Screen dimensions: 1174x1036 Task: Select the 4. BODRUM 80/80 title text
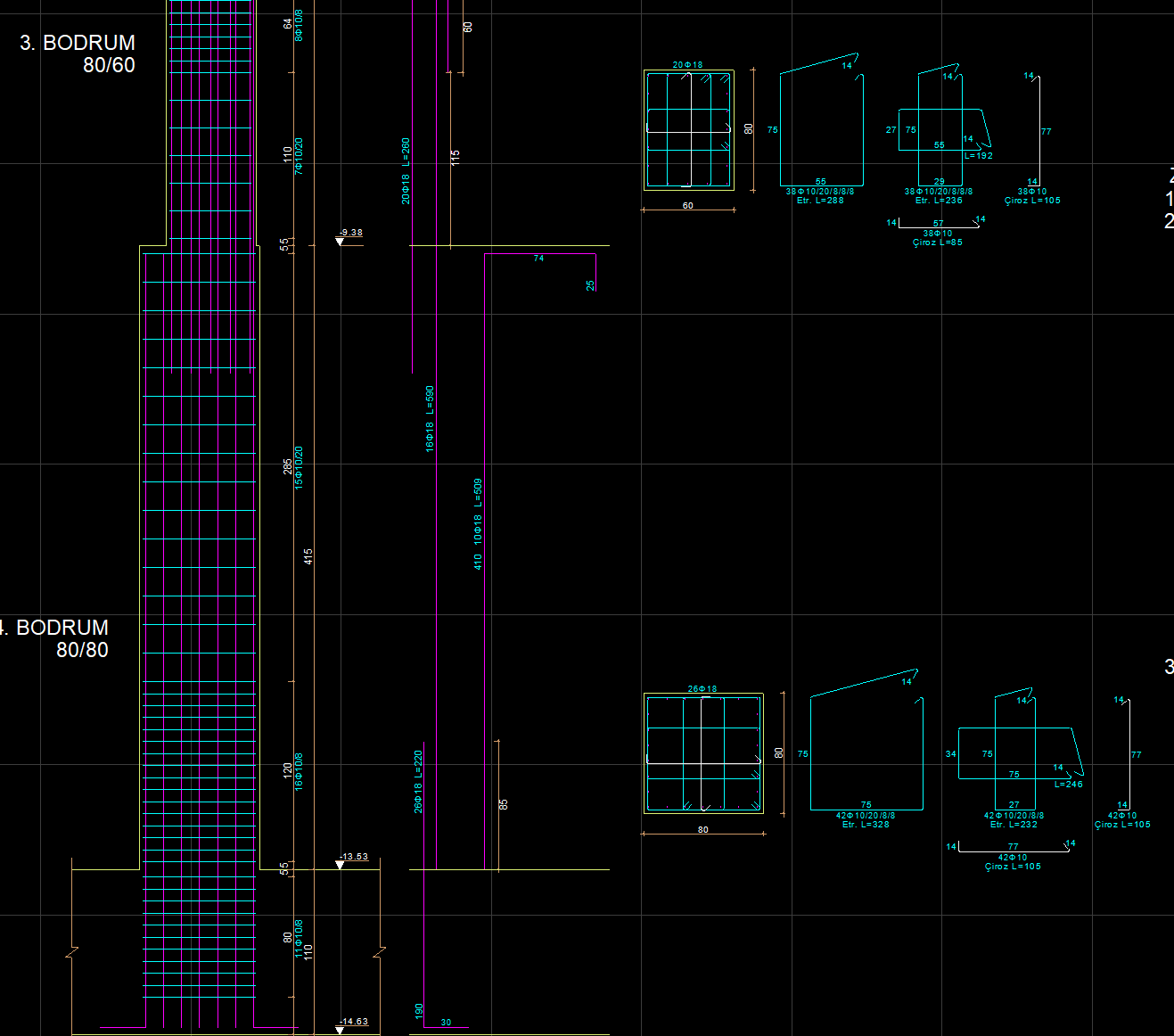coord(54,638)
